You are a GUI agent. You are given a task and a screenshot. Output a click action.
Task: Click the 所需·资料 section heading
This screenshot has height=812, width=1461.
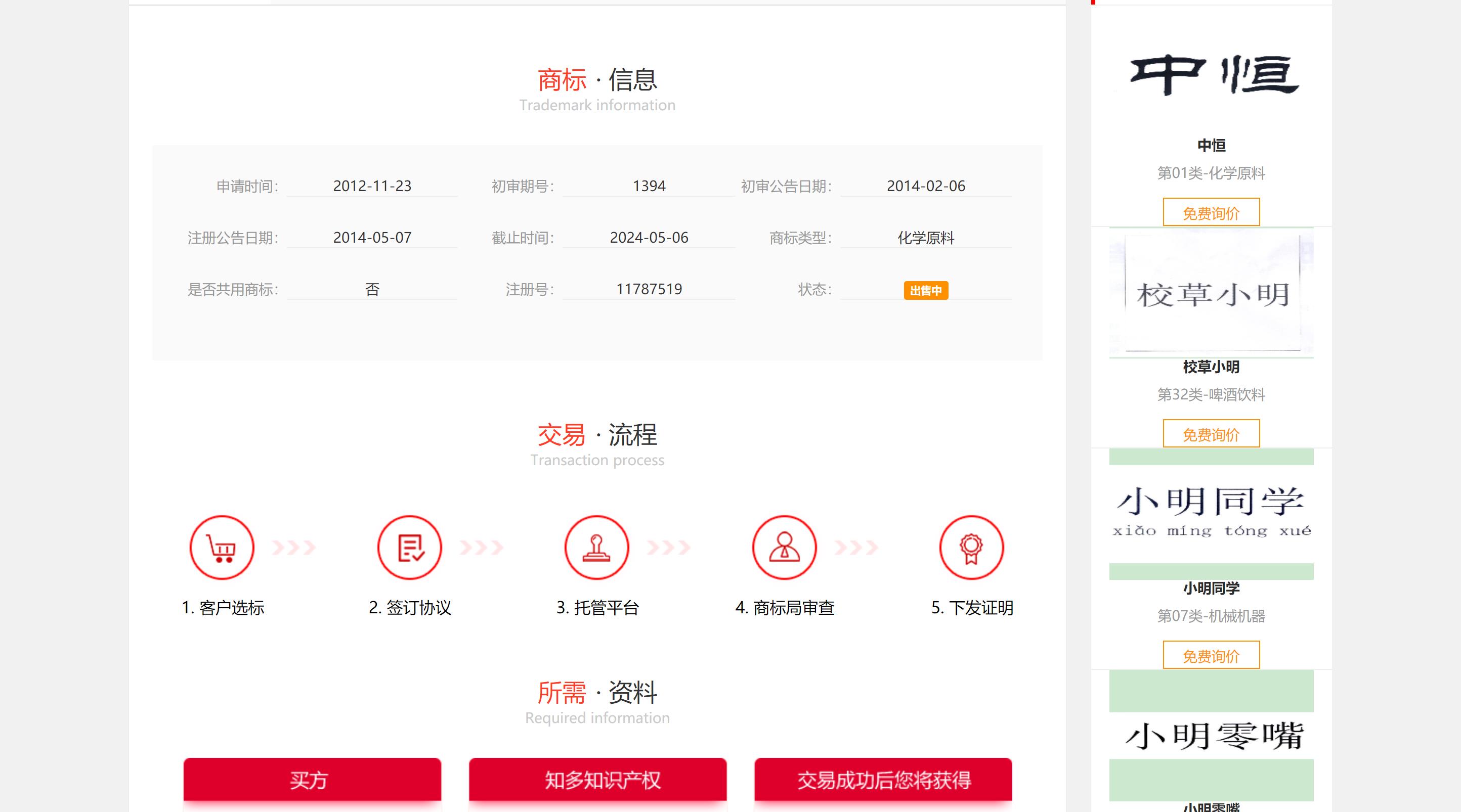click(597, 692)
